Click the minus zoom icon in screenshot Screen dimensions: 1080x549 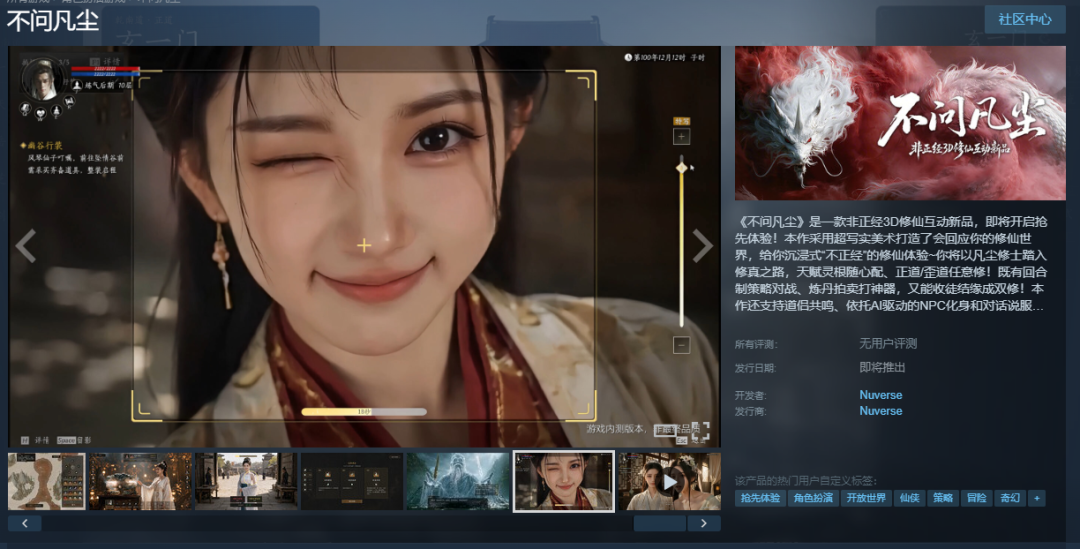click(x=681, y=344)
